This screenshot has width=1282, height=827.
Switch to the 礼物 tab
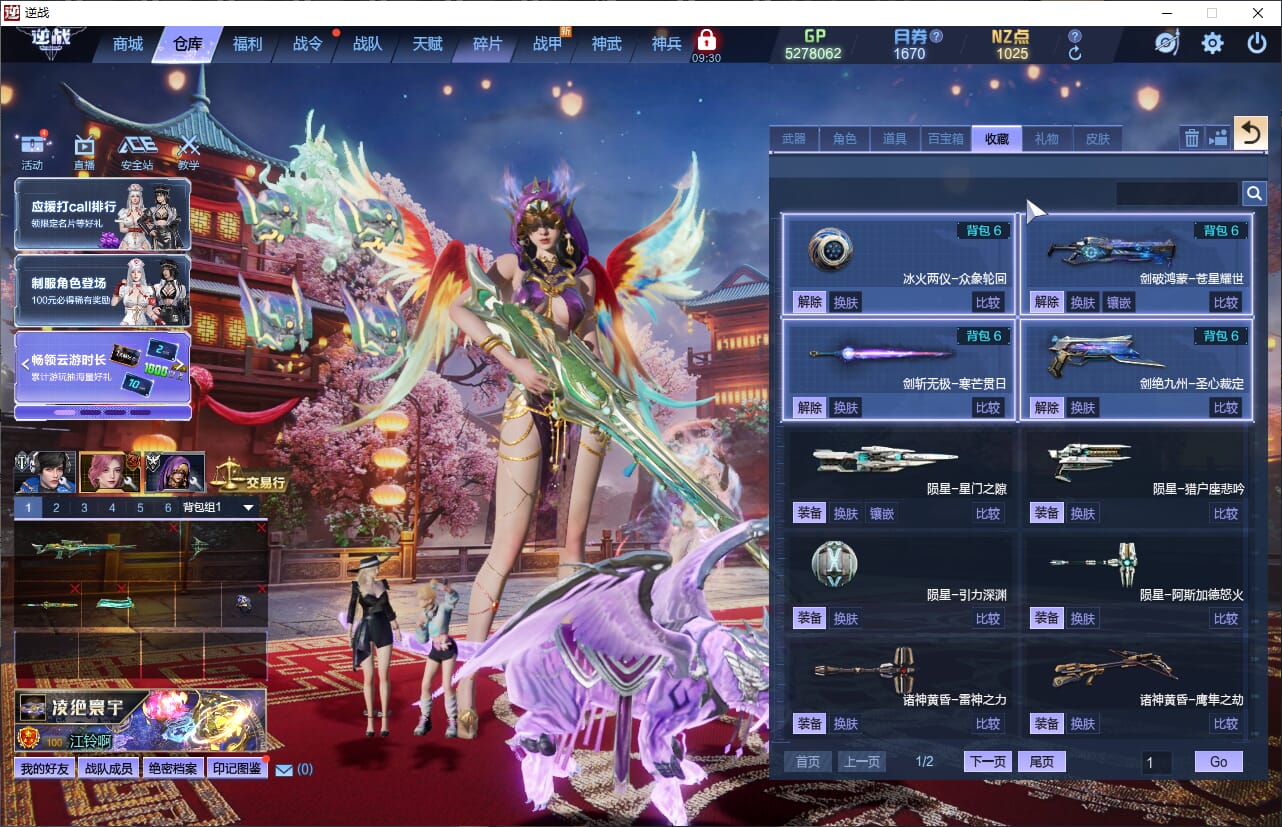pyautogui.click(x=1047, y=139)
